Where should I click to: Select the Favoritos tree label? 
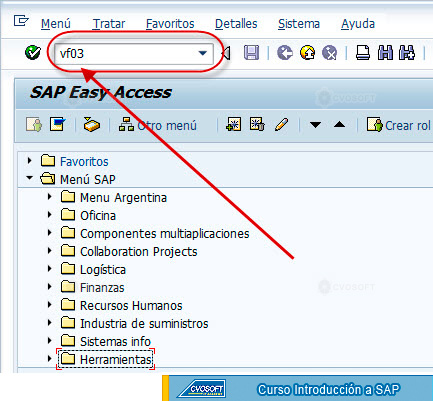click(84, 162)
